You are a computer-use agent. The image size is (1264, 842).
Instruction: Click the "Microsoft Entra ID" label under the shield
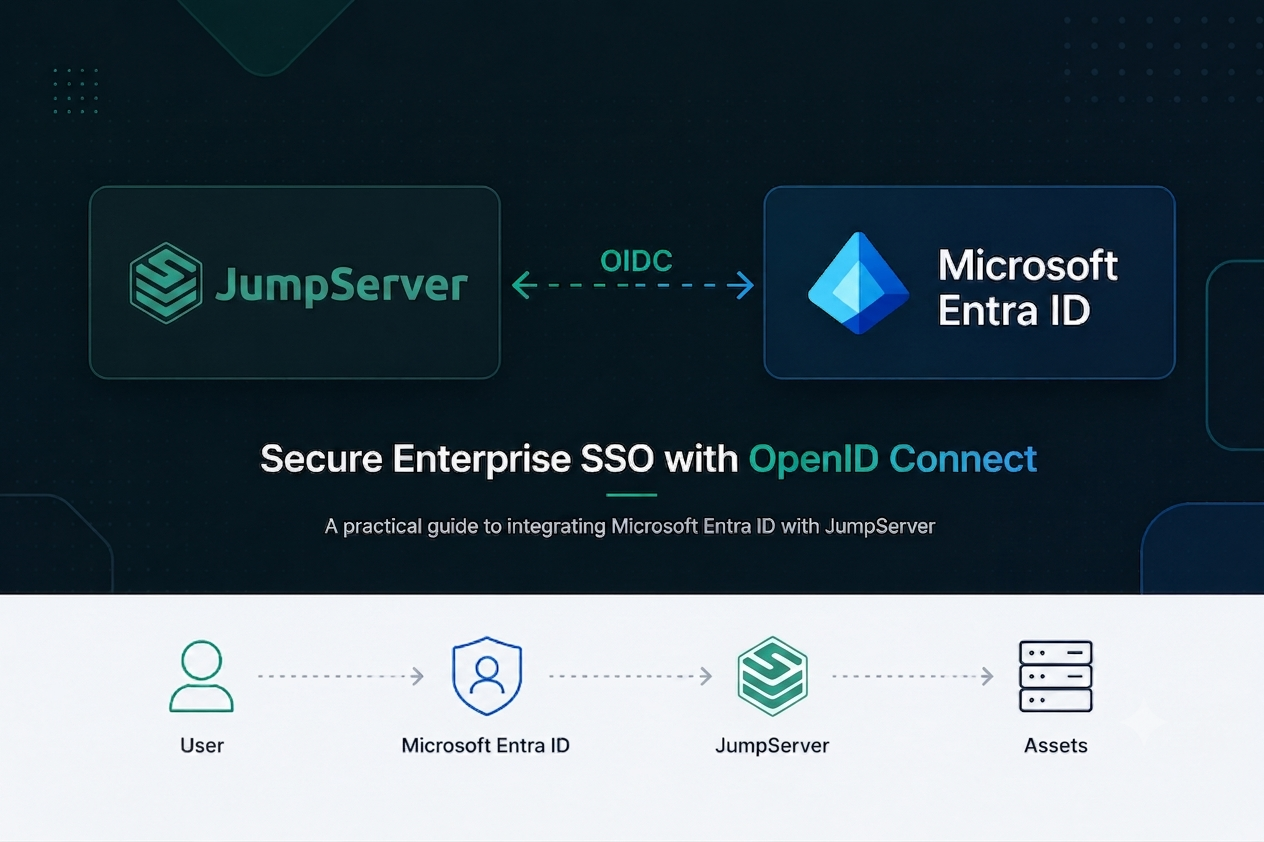tap(486, 745)
